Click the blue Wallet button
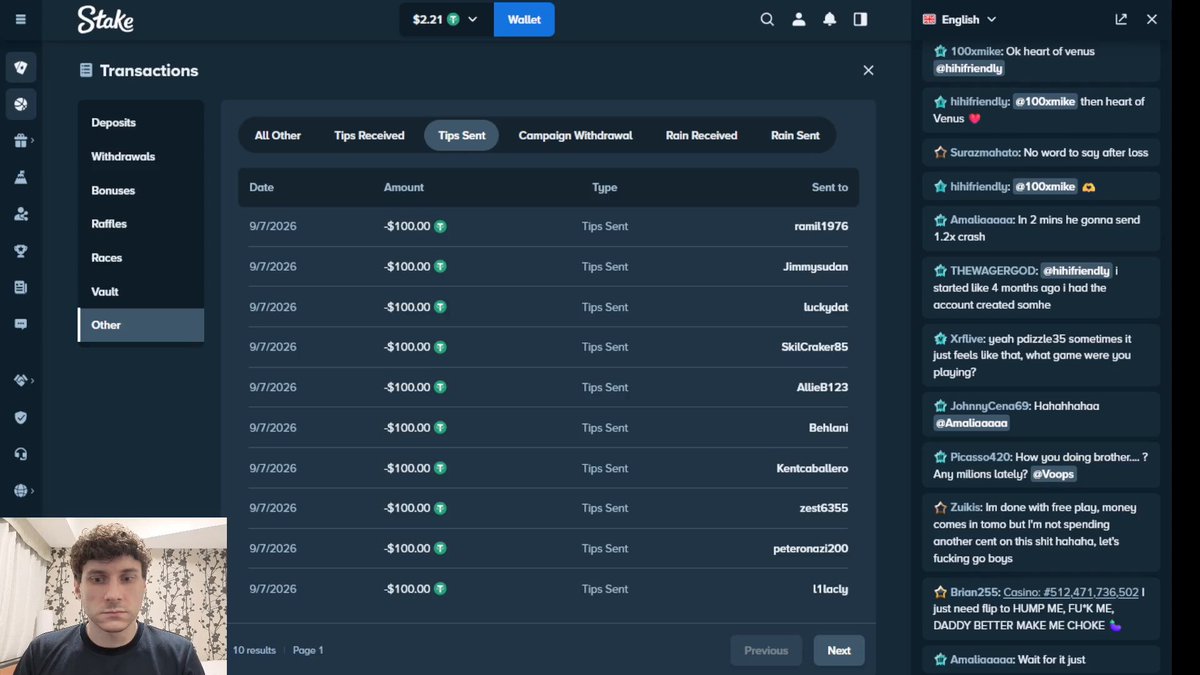 pos(524,19)
